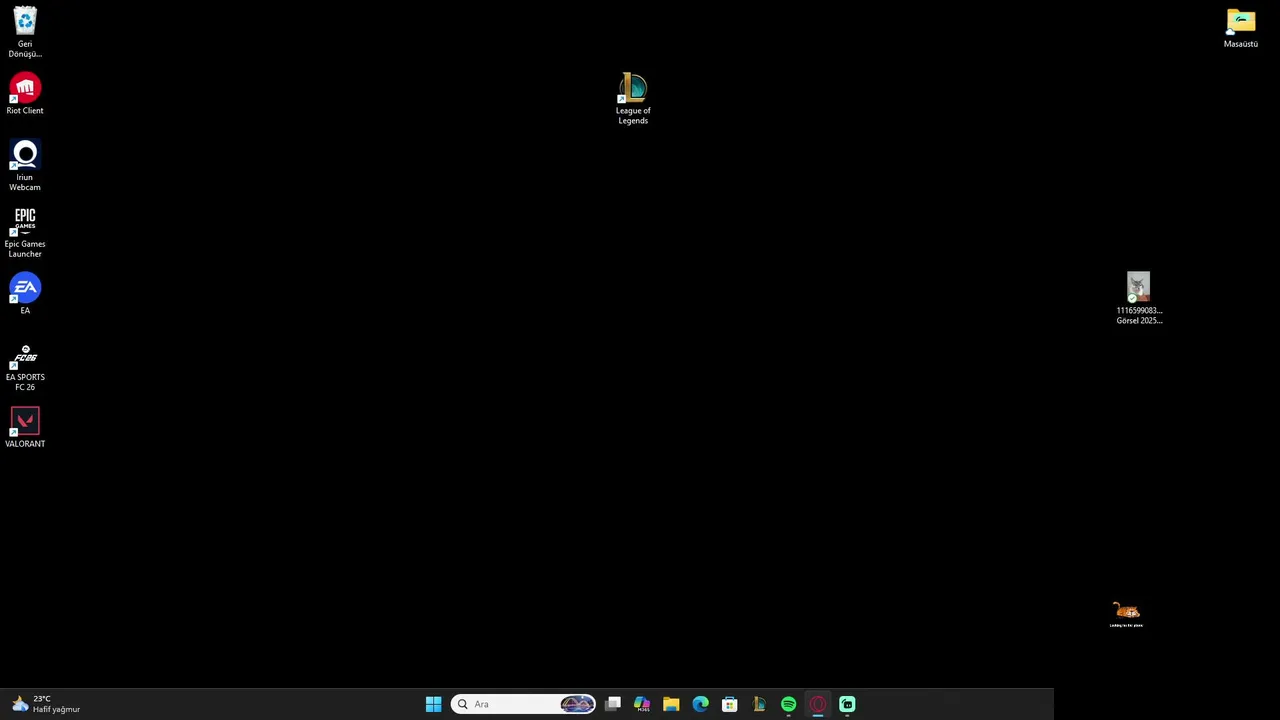Open the weather widget showing Hafif yağmur

(46, 704)
